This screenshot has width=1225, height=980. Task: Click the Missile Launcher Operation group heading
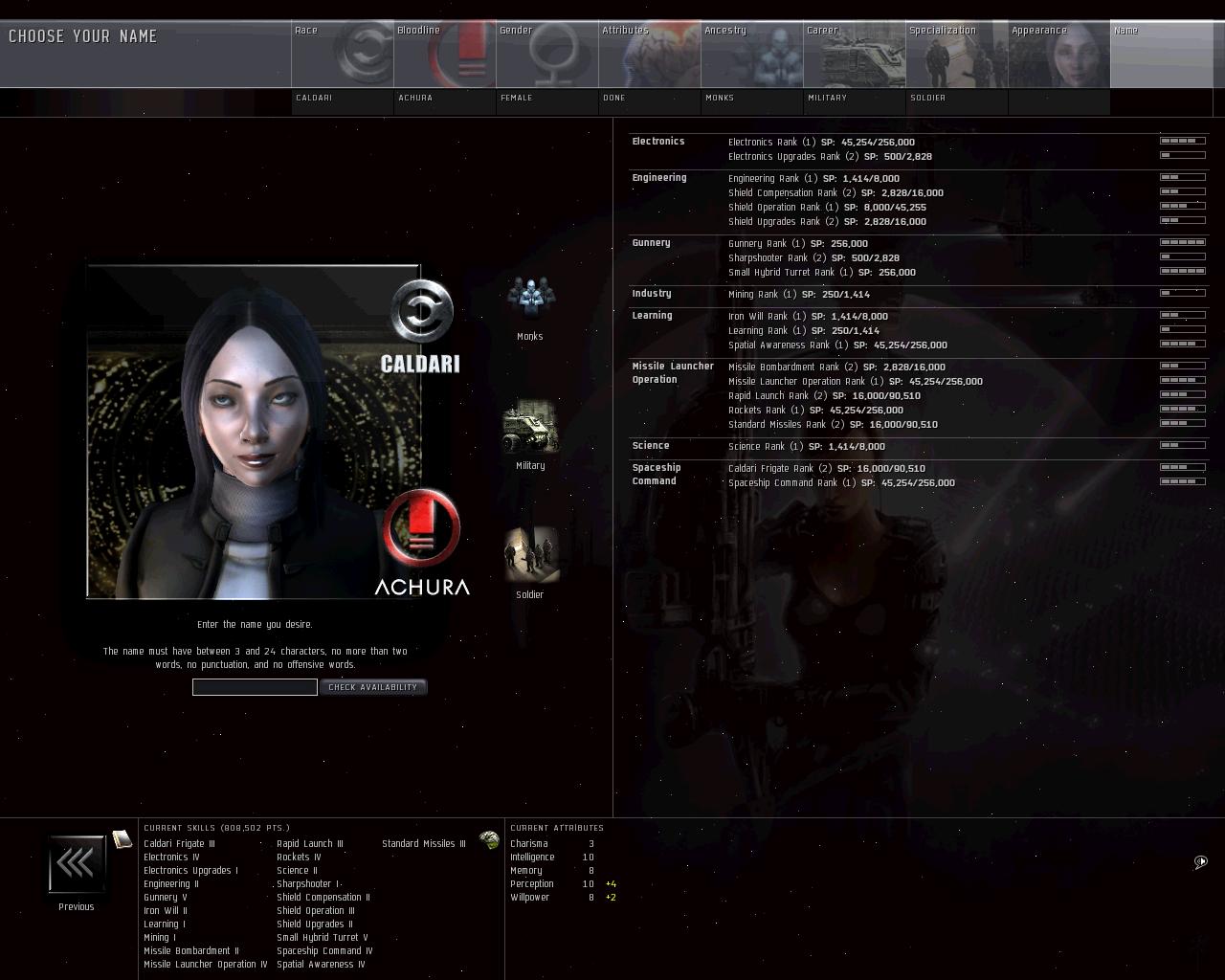click(673, 373)
